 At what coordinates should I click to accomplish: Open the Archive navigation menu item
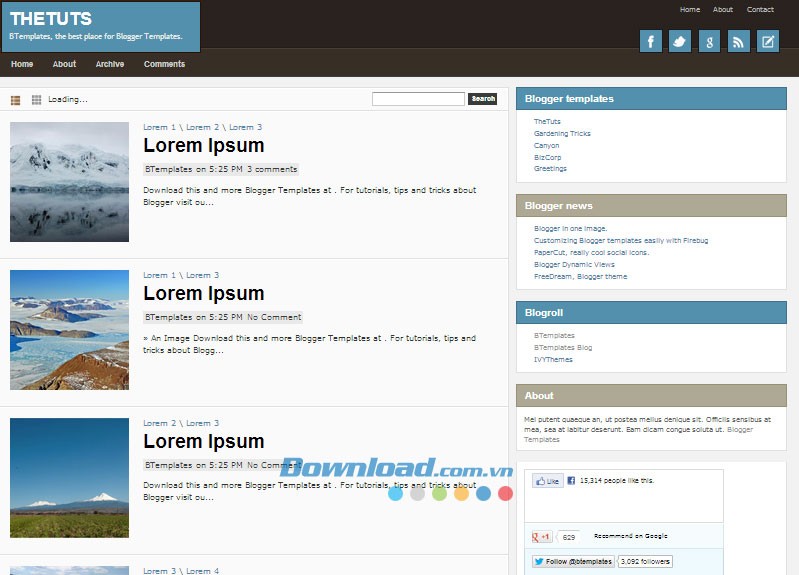coord(110,64)
